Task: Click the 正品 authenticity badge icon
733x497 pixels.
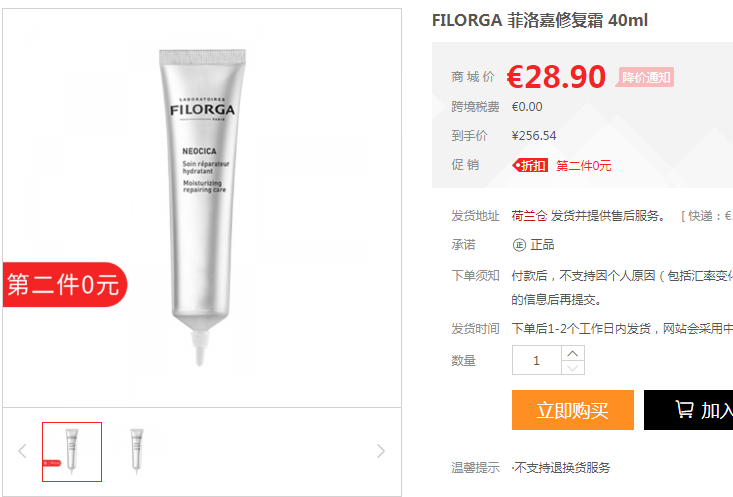Action: coord(519,245)
